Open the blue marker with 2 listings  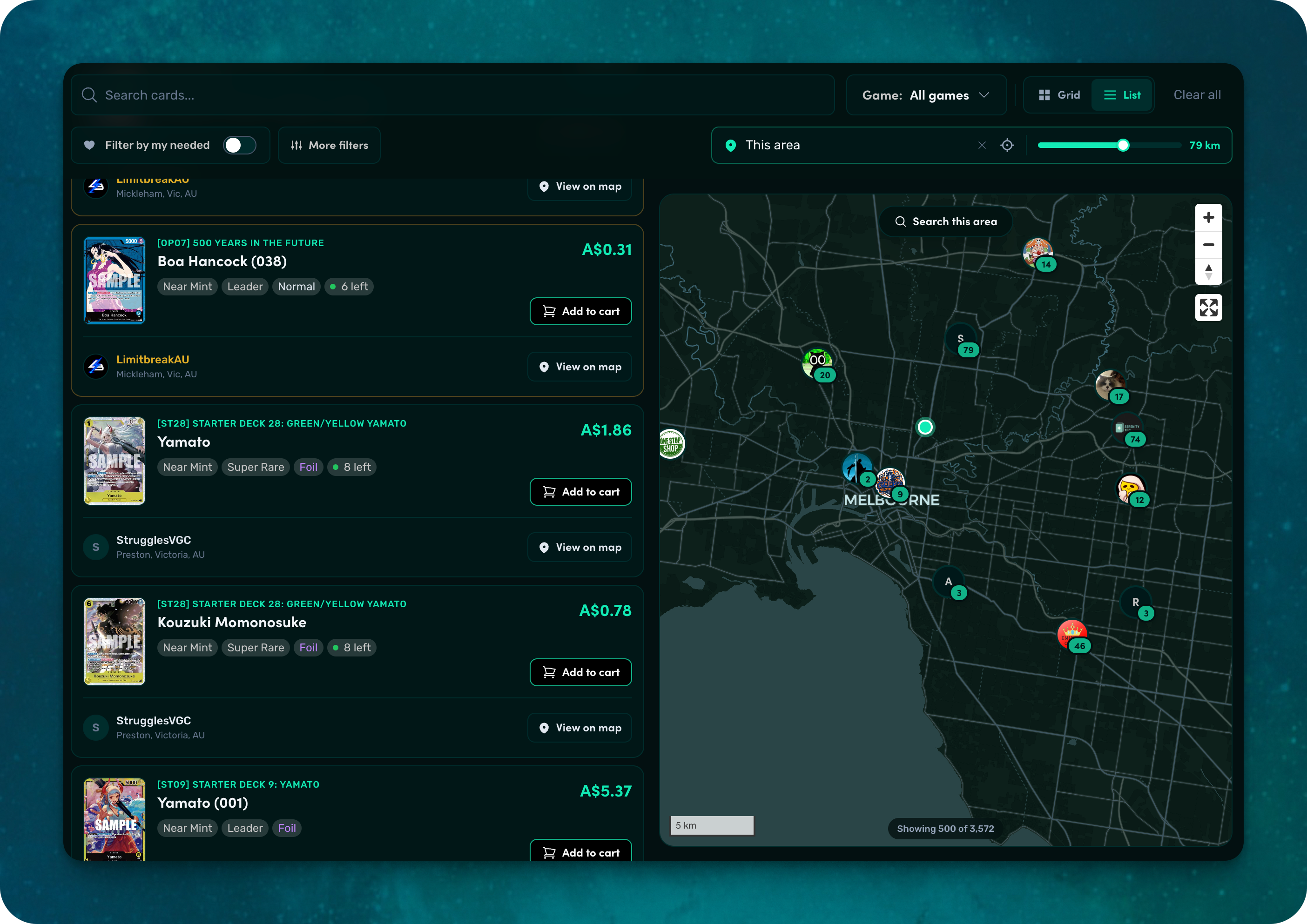(858, 469)
